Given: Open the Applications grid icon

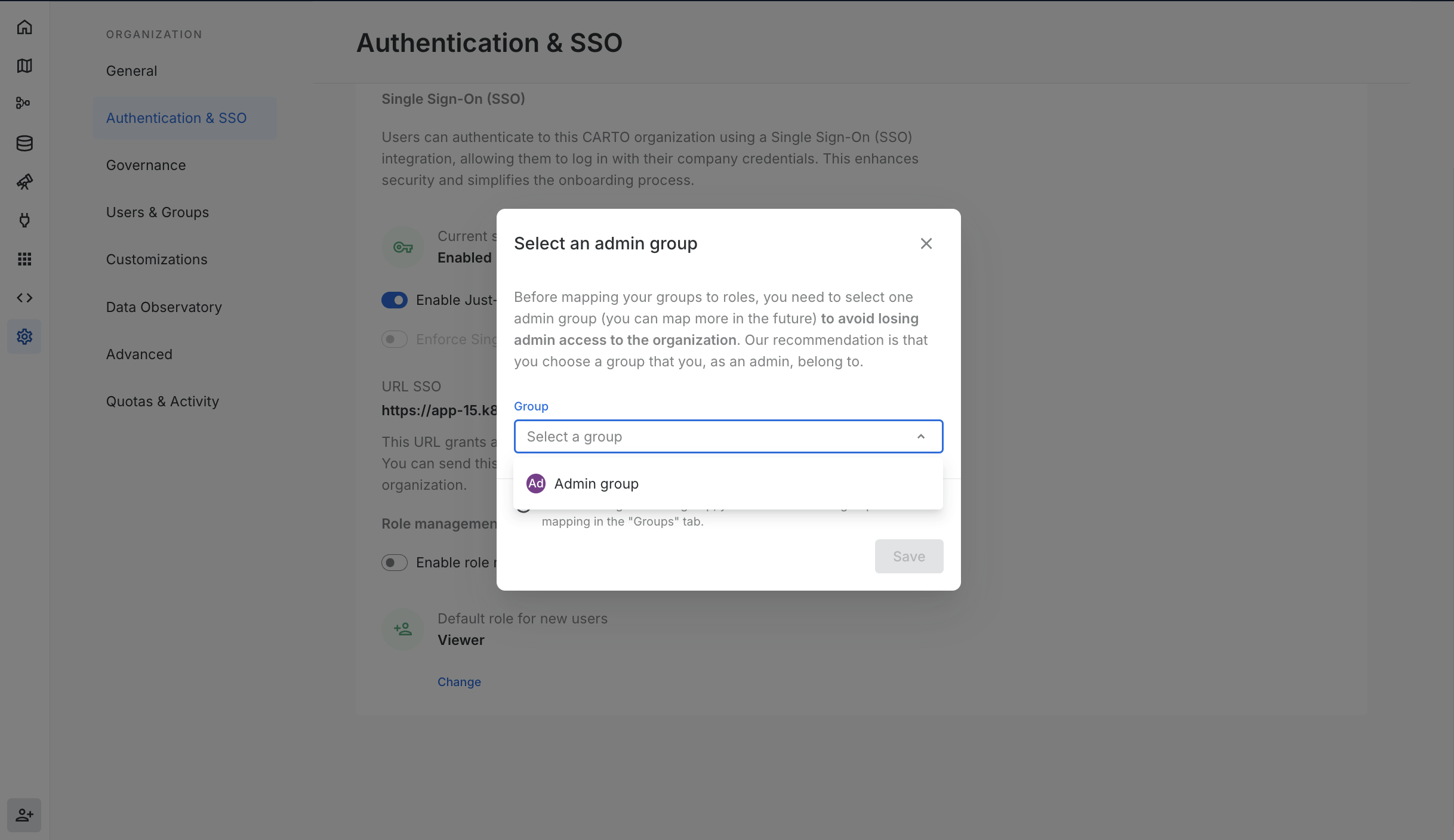Looking at the screenshot, I should (x=24, y=259).
